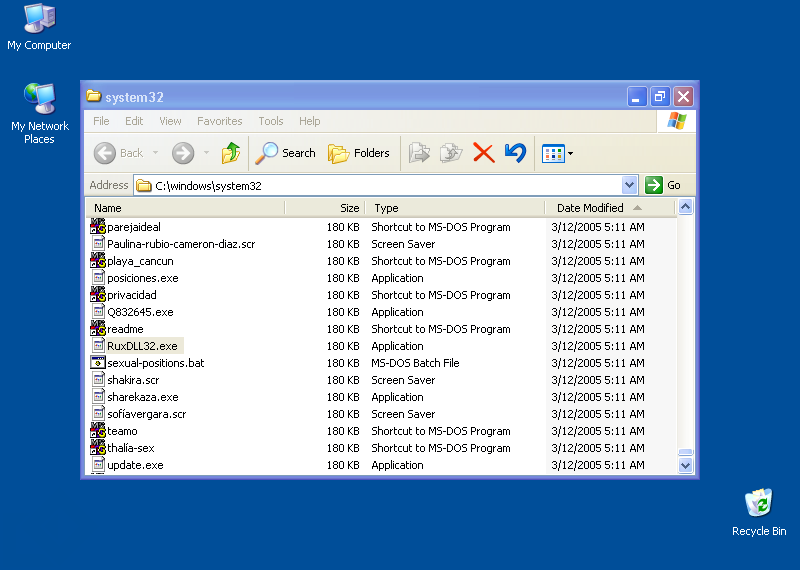The height and width of the screenshot is (570, 800).
Task: Open the Edit menu
Action: click(x=134, y=121)
